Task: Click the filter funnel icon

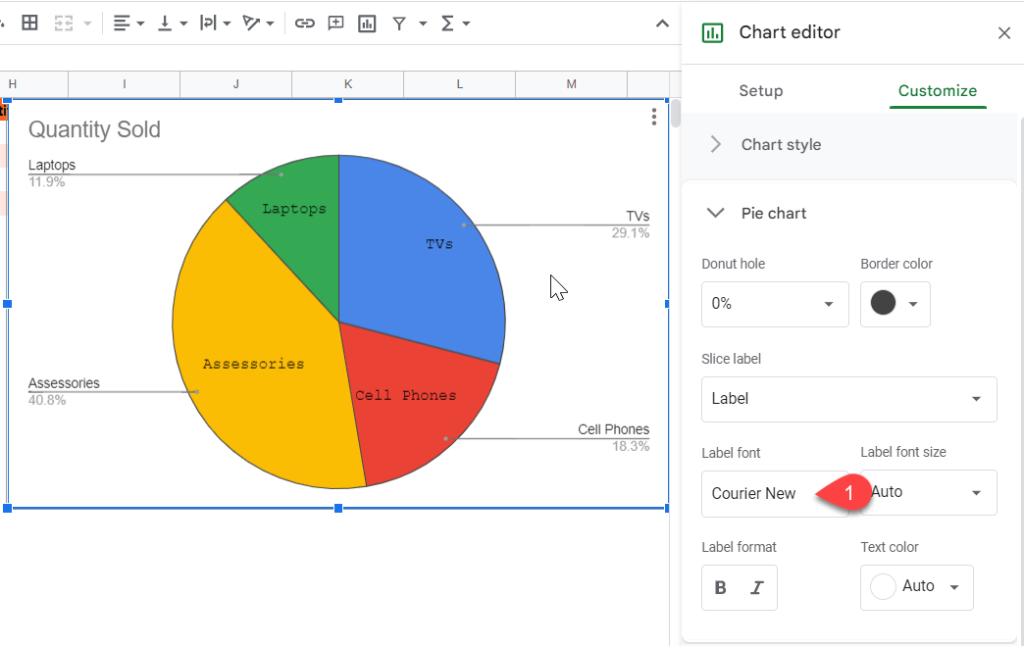Action: pos(398,24)
